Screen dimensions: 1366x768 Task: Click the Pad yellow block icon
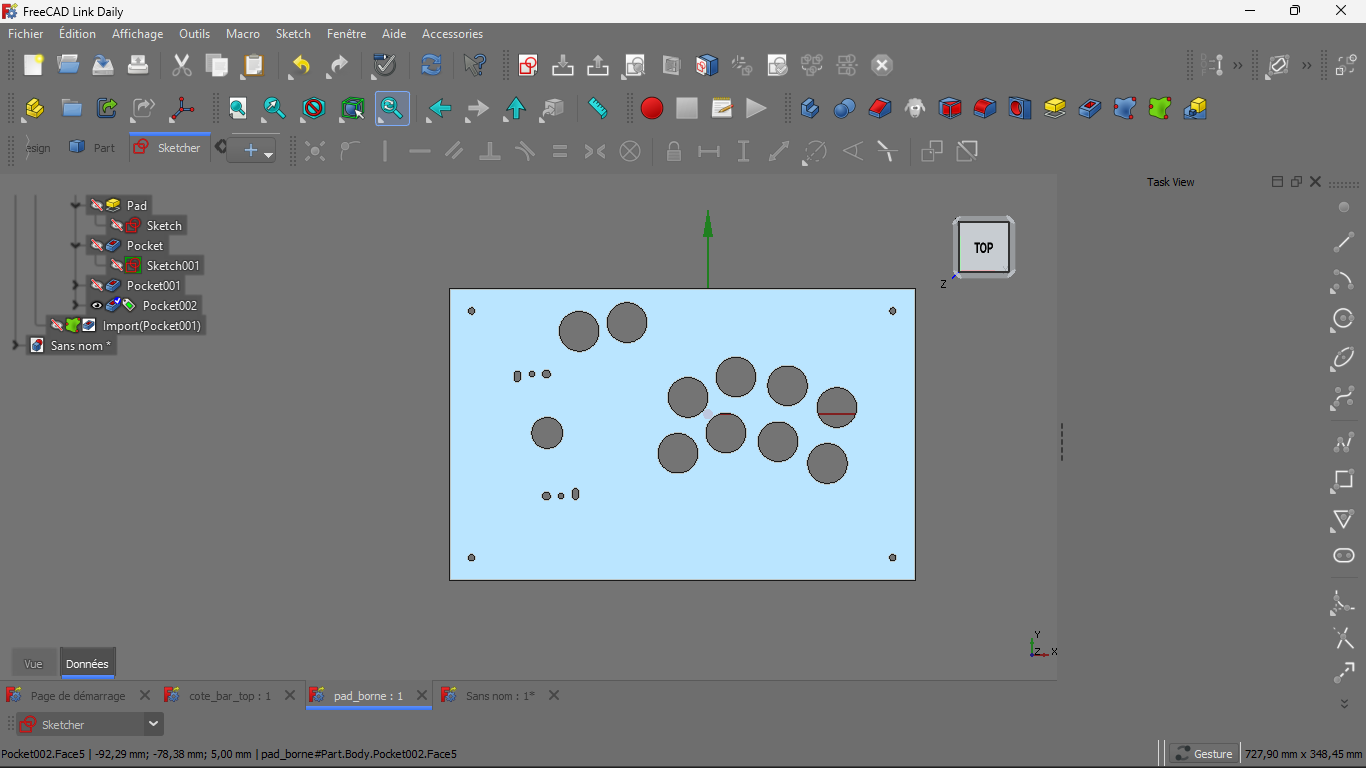pos(1055,108)
